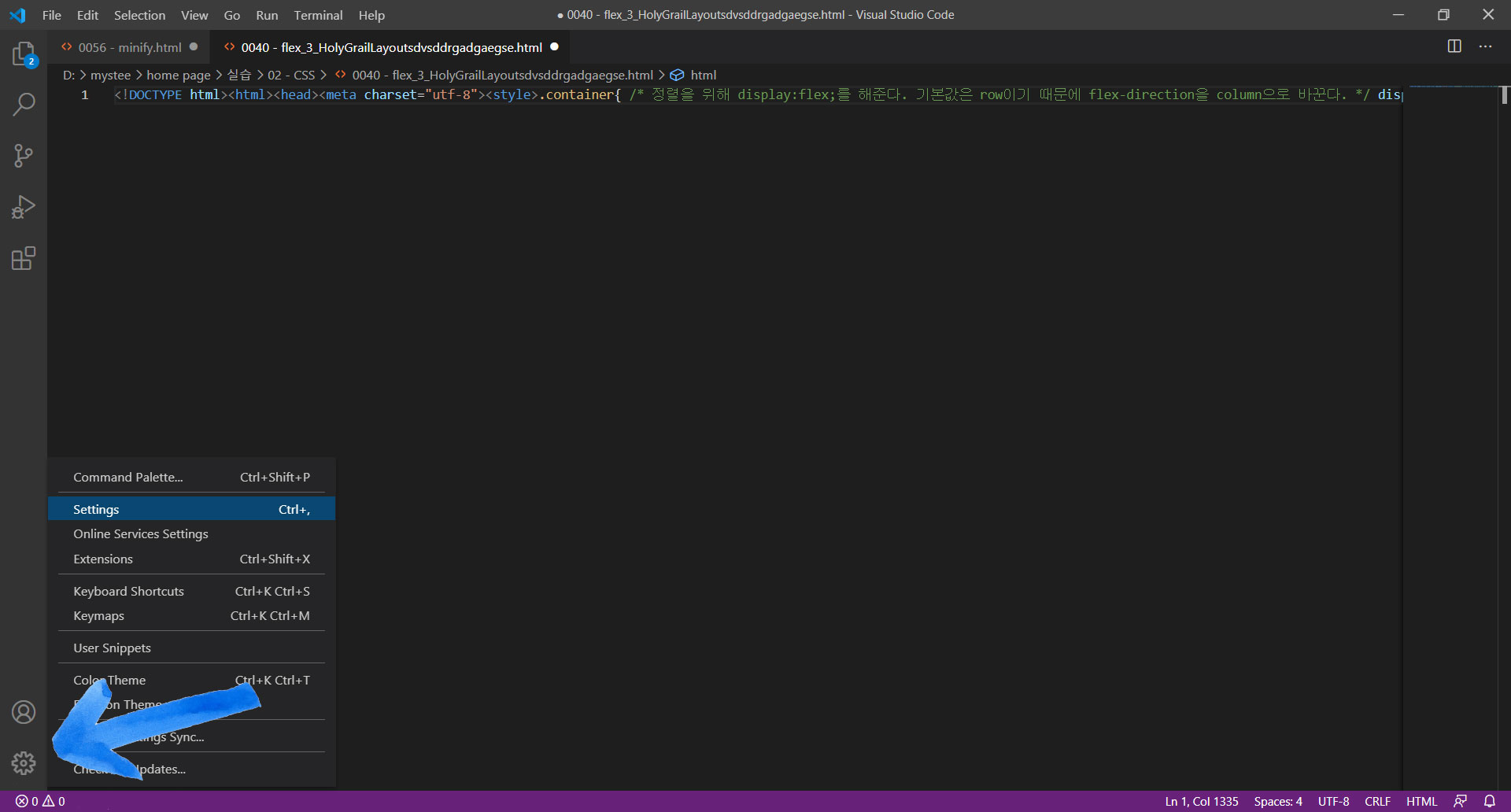Expand the 실습 breadcrumb folder

238,75
